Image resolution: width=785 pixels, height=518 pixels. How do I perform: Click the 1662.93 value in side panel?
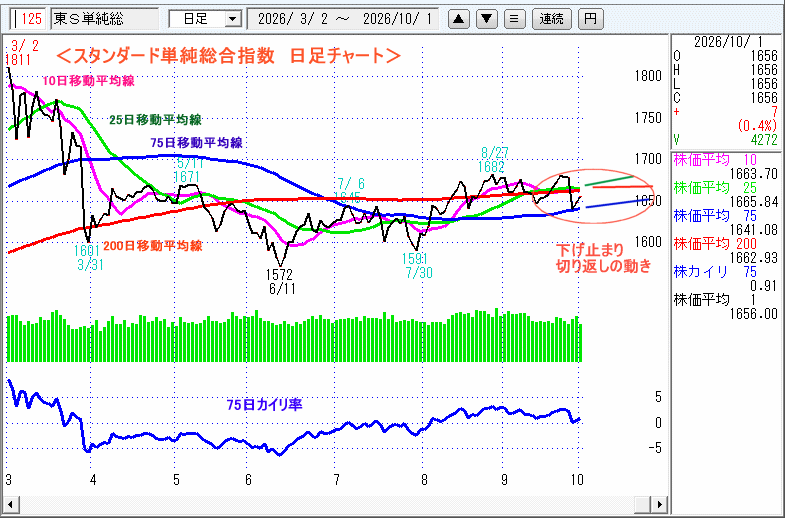753,258
